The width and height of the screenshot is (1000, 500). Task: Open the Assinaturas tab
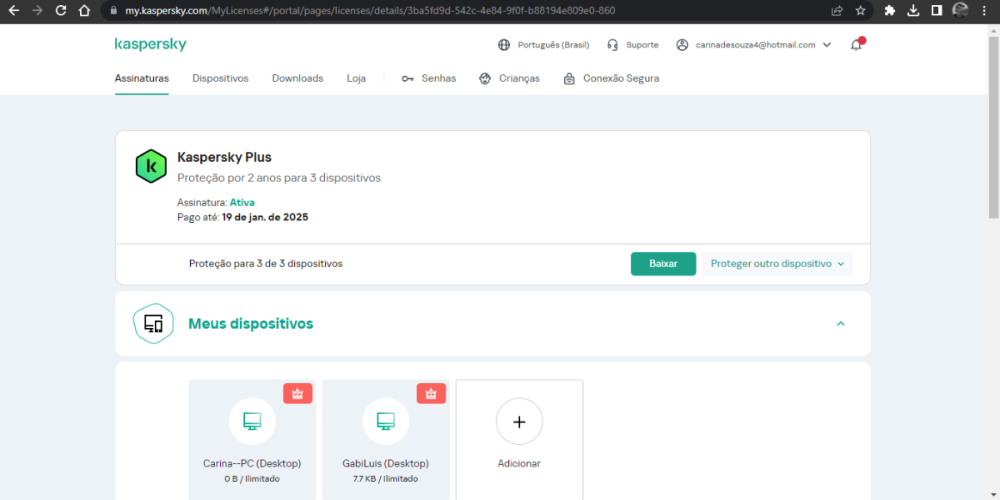click(x=142, y=78)
